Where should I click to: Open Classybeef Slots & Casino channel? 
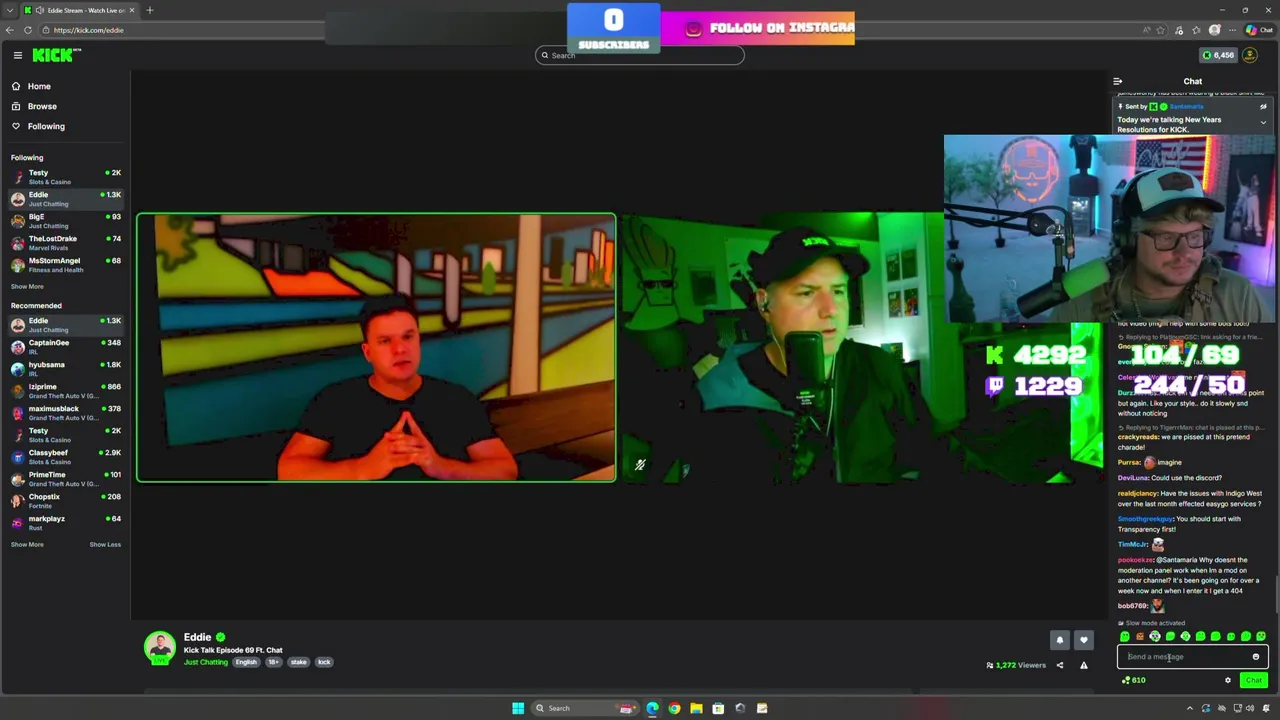[66, 457]
